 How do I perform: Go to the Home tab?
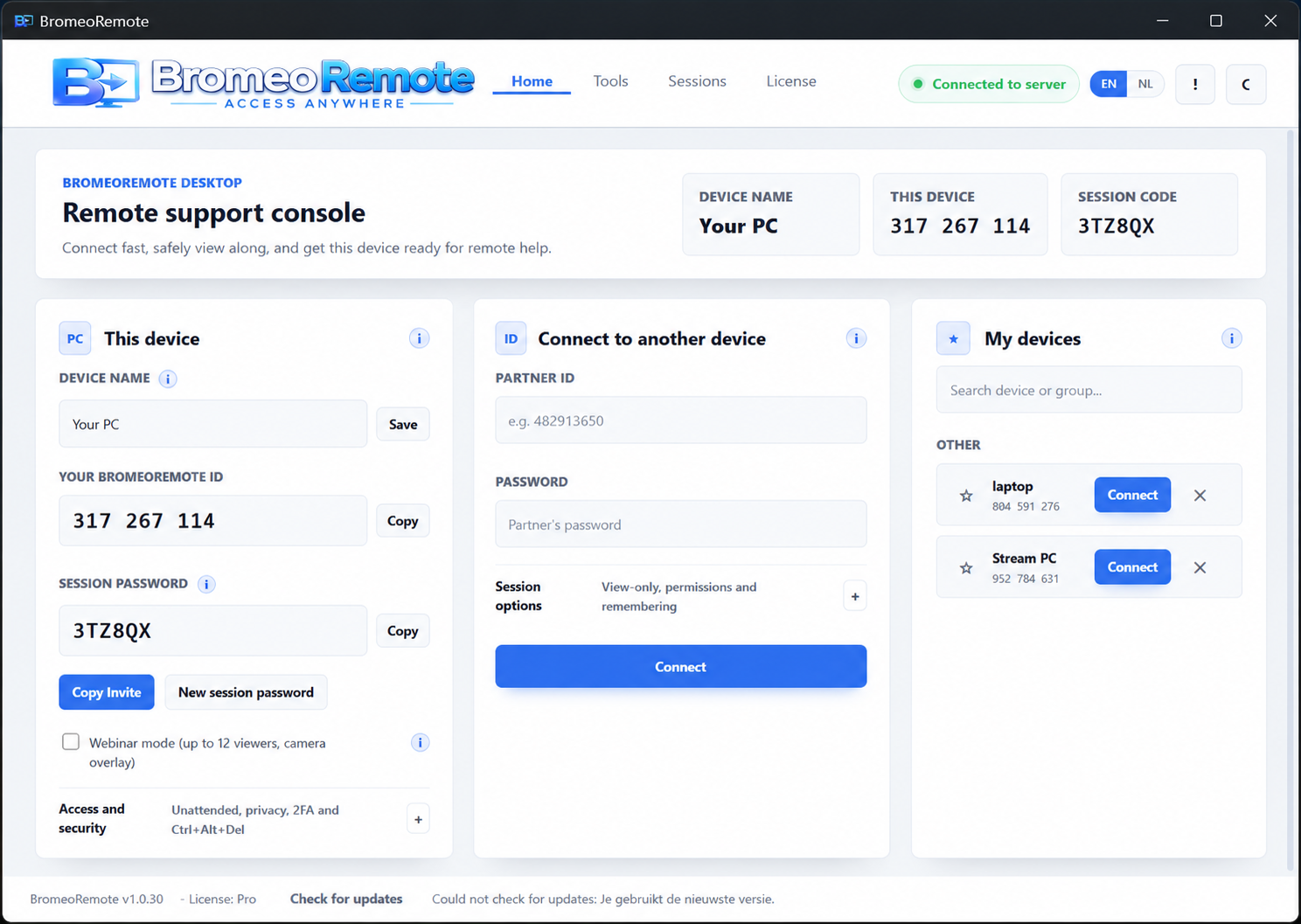[532, 81]
